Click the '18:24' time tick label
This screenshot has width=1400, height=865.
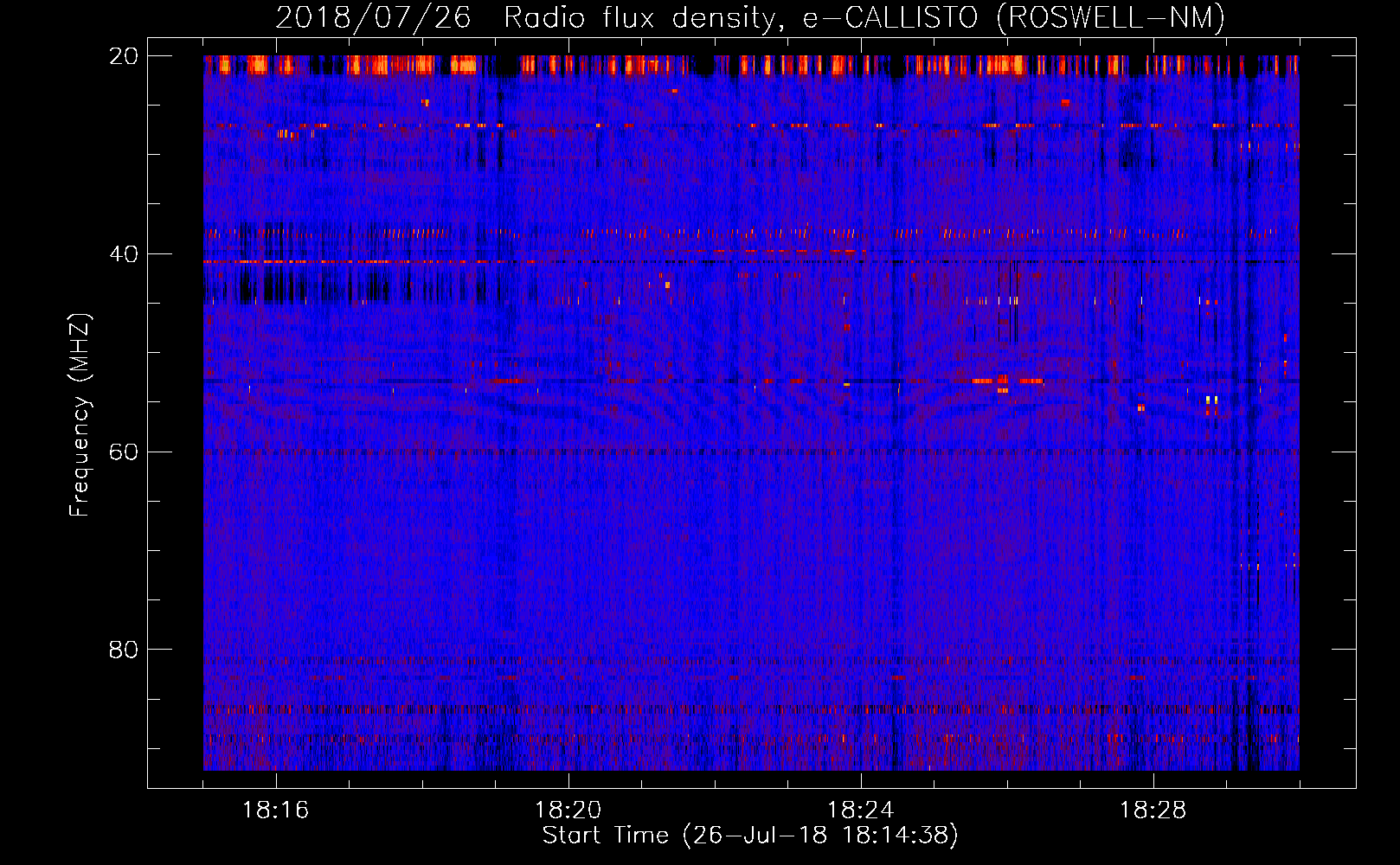pyautogui.click(x=861, y=810)
